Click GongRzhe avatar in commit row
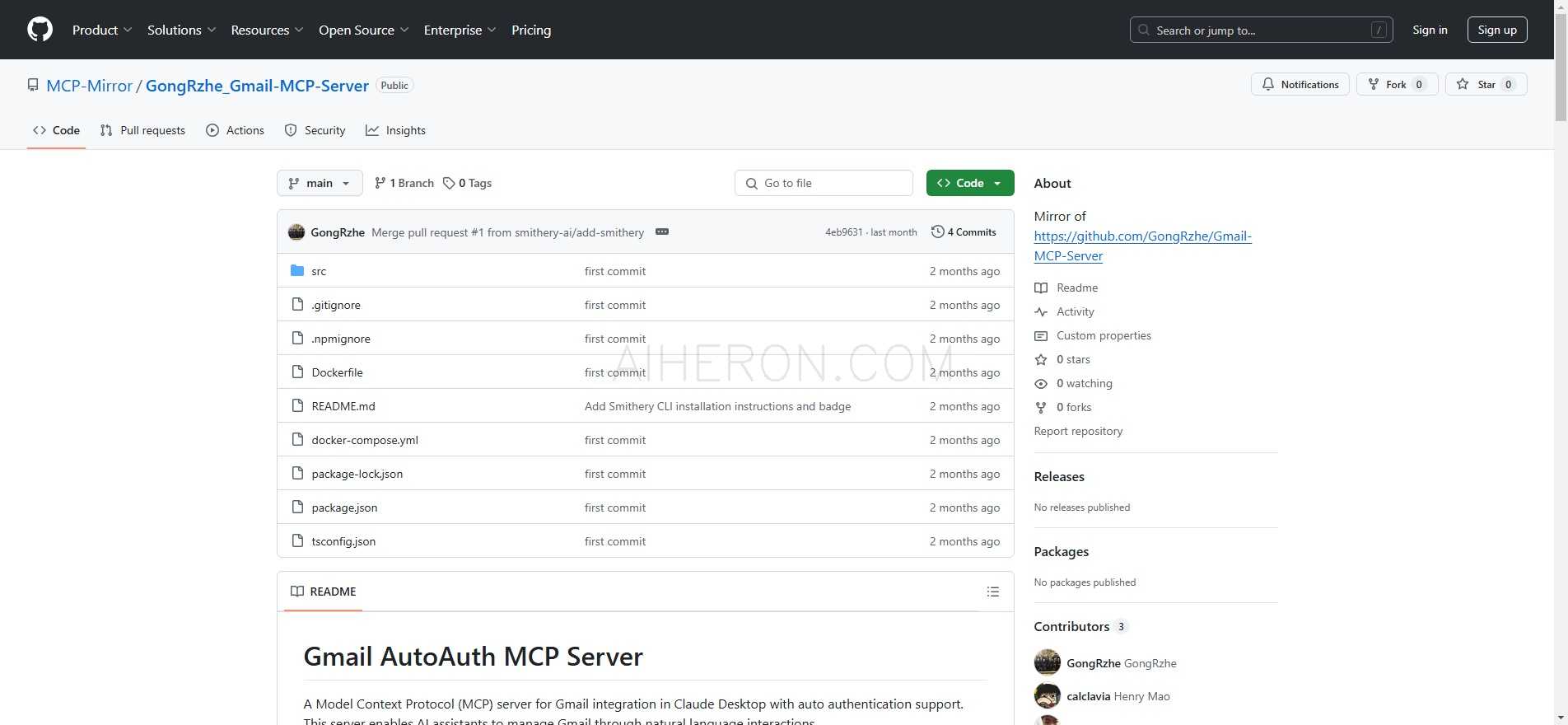This screenshot has height=725, width=1568. point(296,232)
